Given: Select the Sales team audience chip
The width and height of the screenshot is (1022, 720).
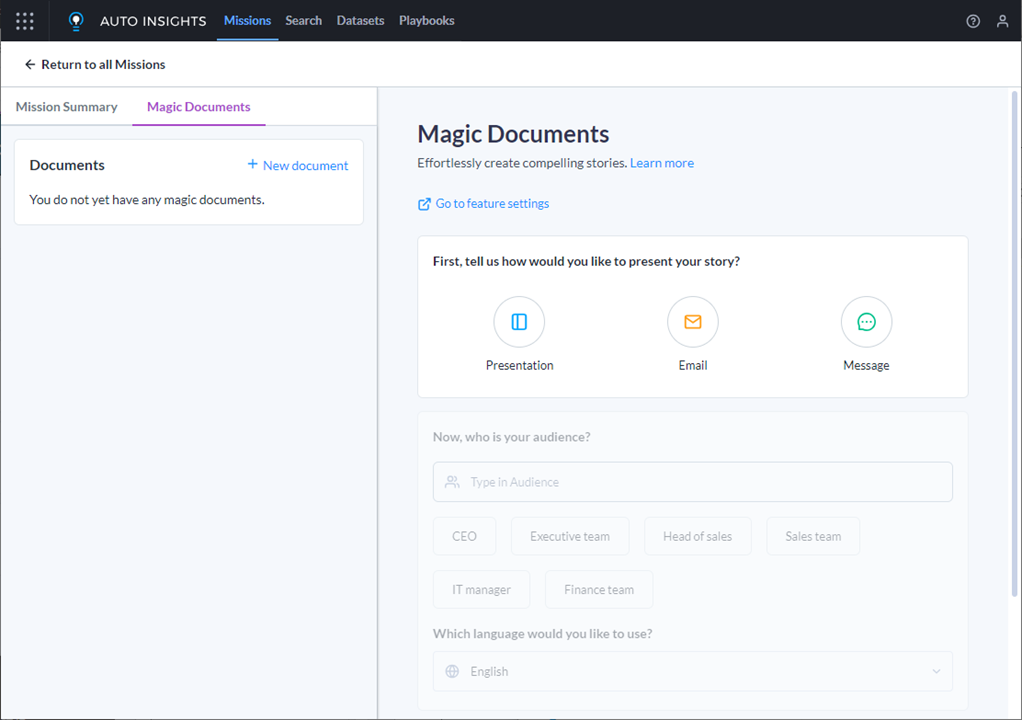Looking at the screenshot, I should tap(813, 536).
